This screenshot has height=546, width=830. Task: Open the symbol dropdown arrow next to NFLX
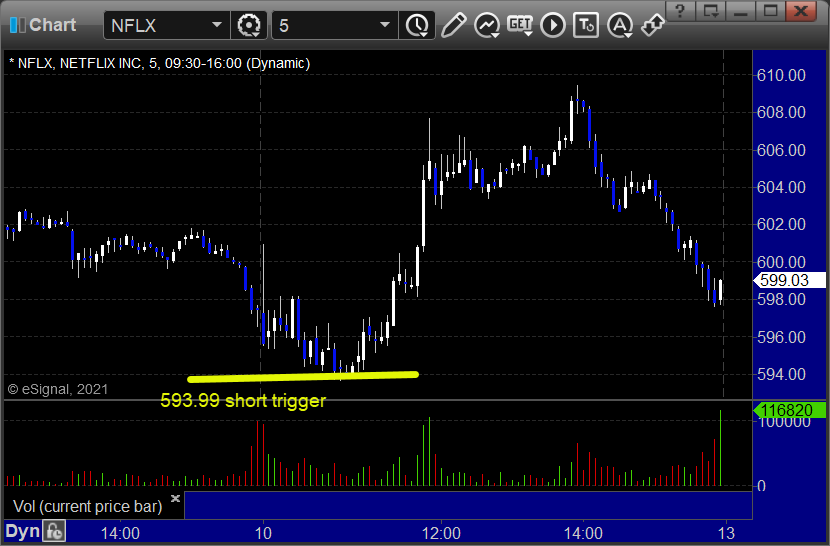coord(216,25)
